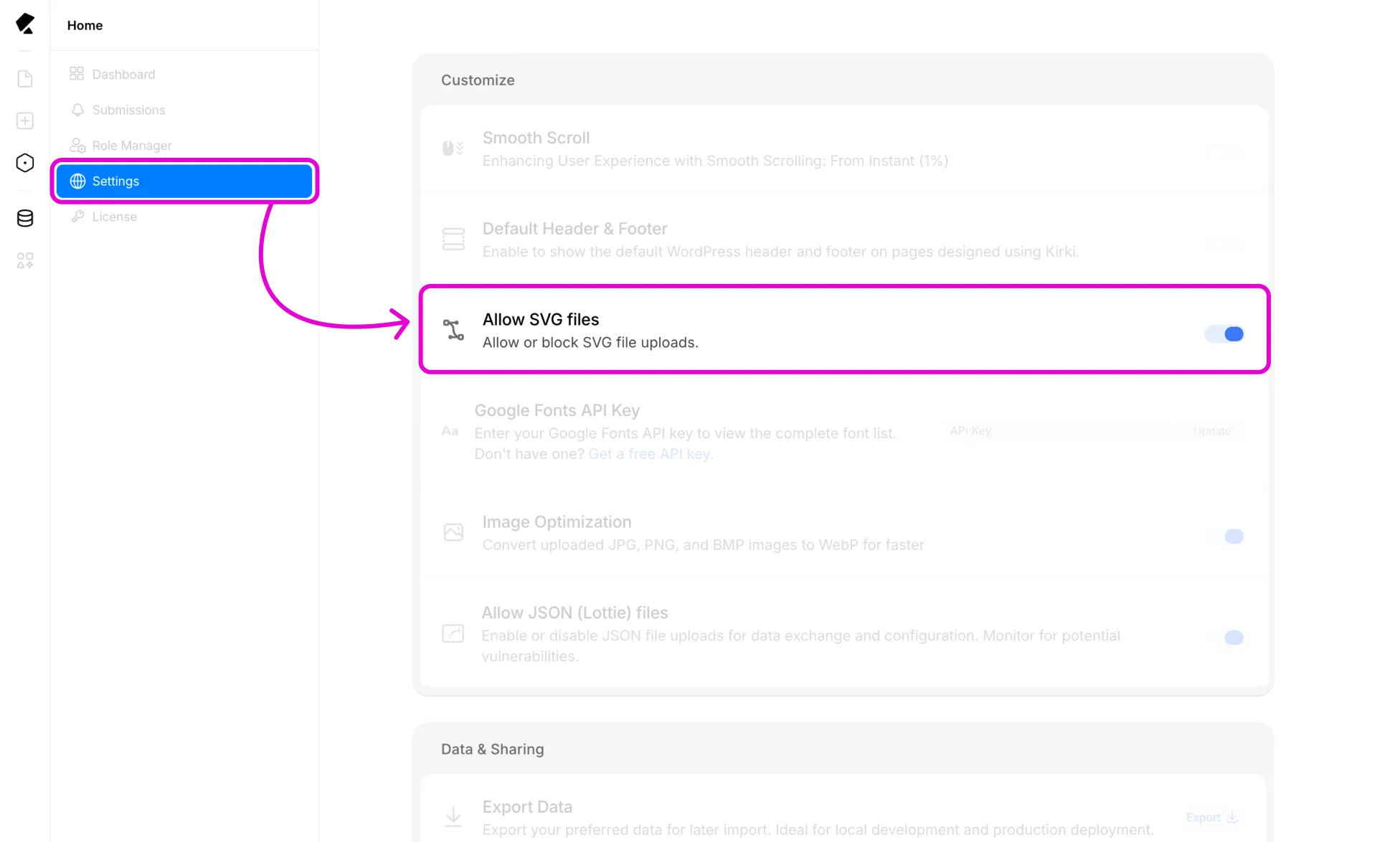
Task: Toggle the Default Header & Footer switch
Action: click(1226, 244)
